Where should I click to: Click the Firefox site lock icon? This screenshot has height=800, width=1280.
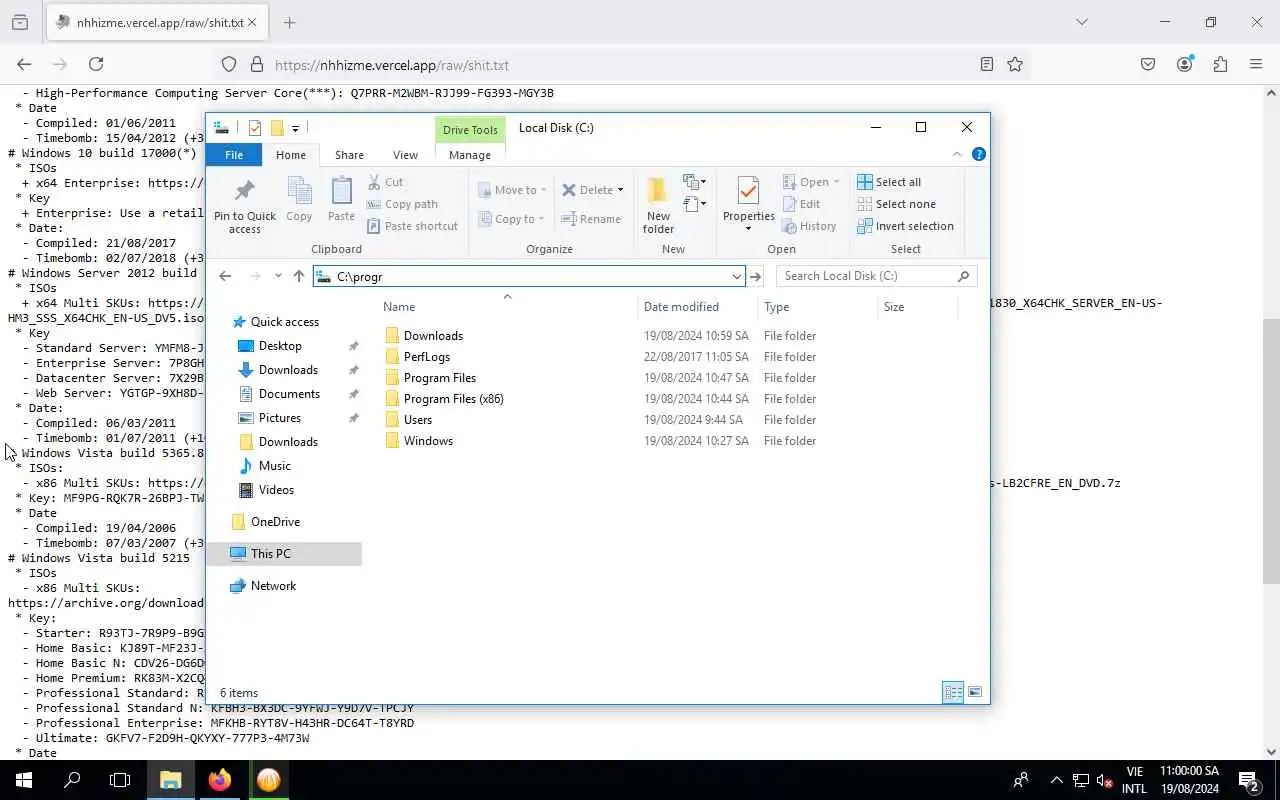tap(257, 64)
